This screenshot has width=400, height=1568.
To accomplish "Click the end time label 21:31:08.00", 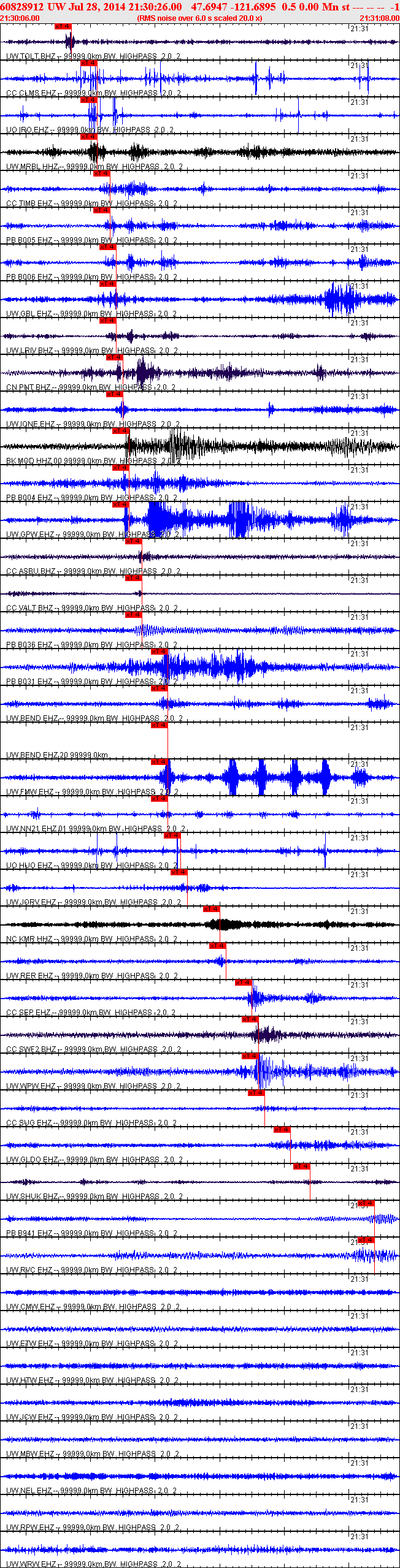I will coord(380,18).
